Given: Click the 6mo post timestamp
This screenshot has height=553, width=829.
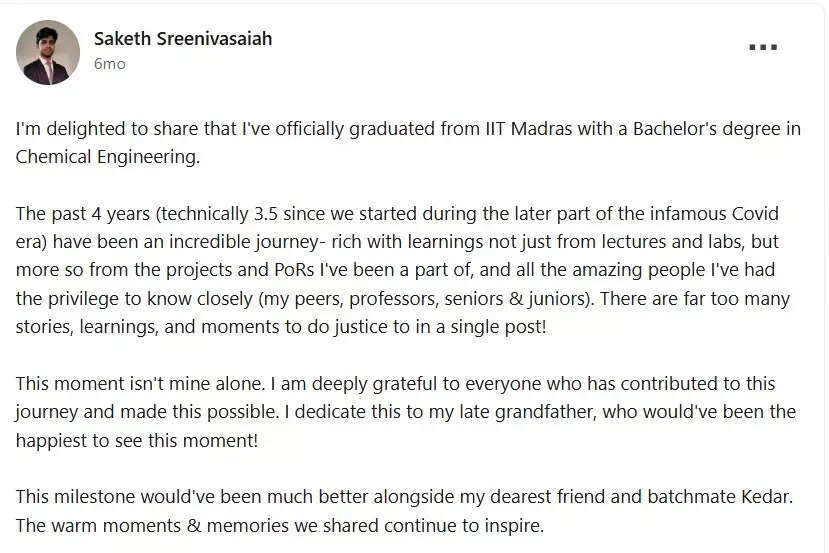Looking at the screenshot, I should (109, 64).
